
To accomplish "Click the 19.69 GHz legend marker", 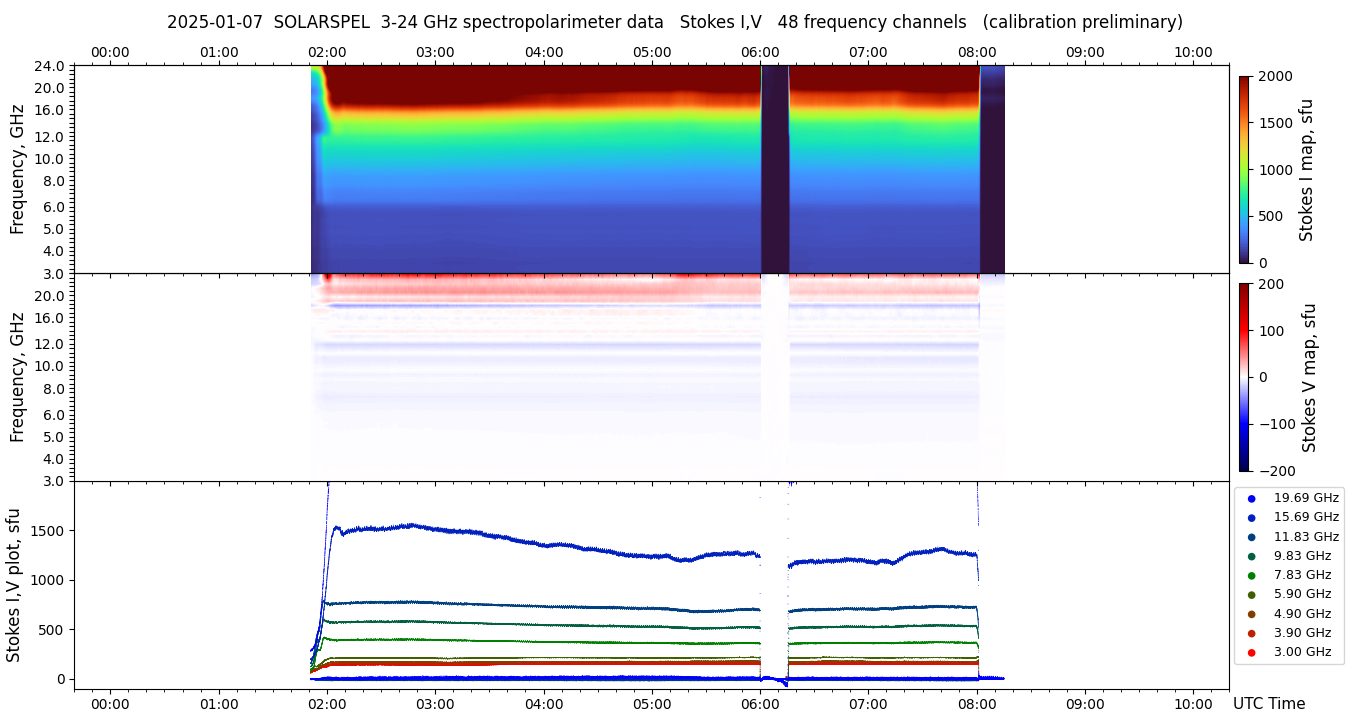I will pyautogui.click(x=1251, y=498).
